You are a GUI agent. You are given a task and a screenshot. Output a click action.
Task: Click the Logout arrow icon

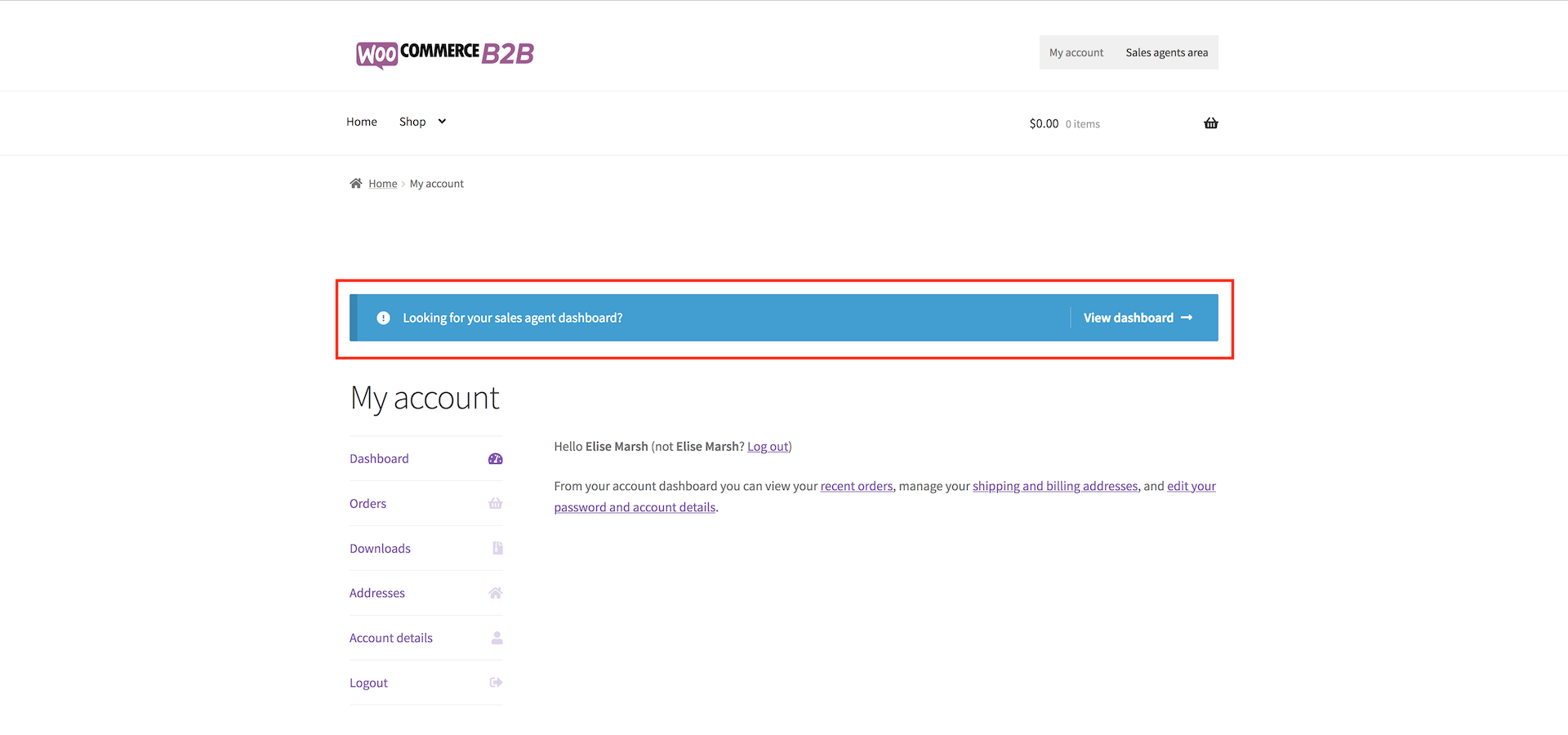495,683
